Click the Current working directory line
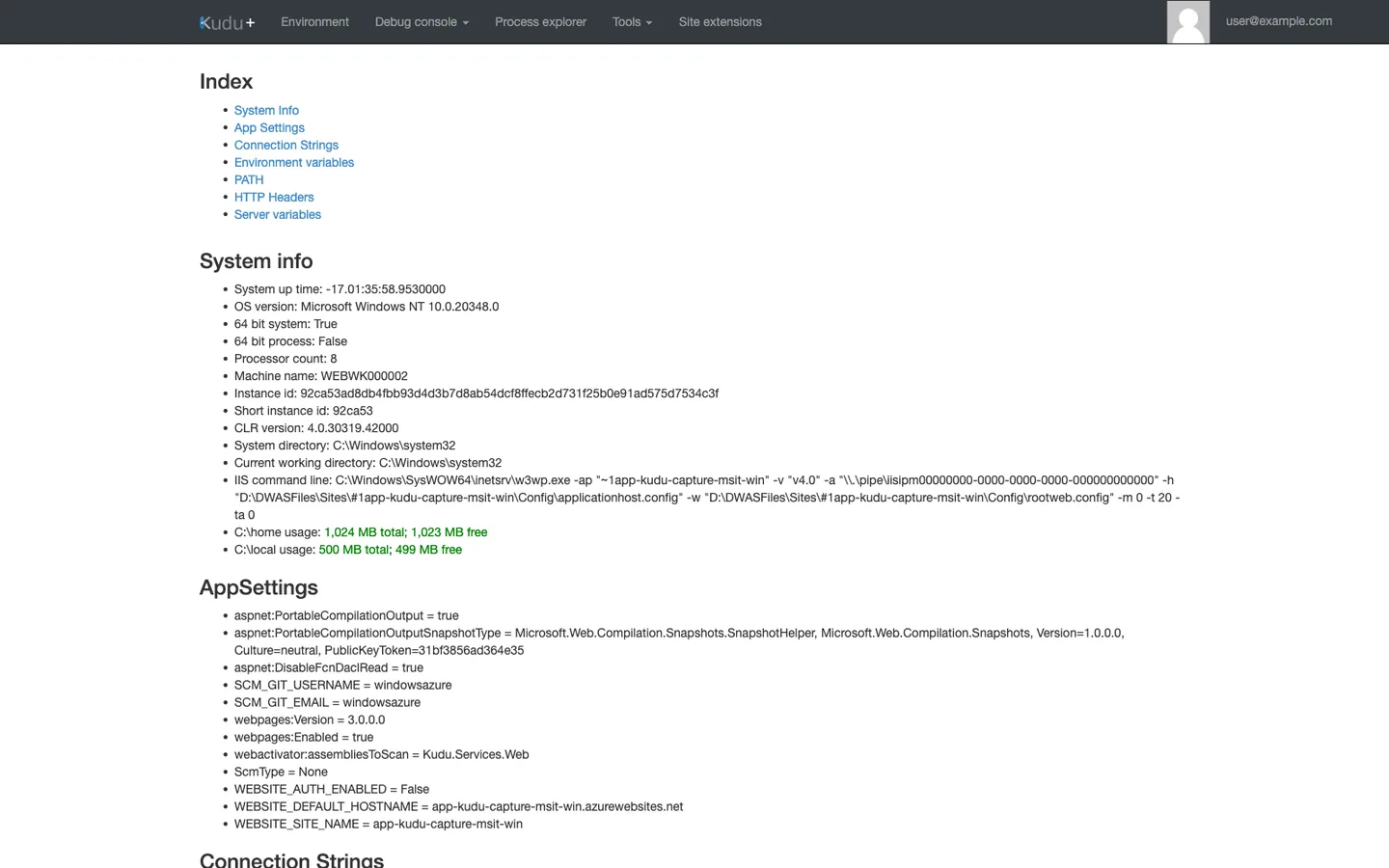Screen dimensions: 1389x868 pyautogui.click(x=368, y=463)
